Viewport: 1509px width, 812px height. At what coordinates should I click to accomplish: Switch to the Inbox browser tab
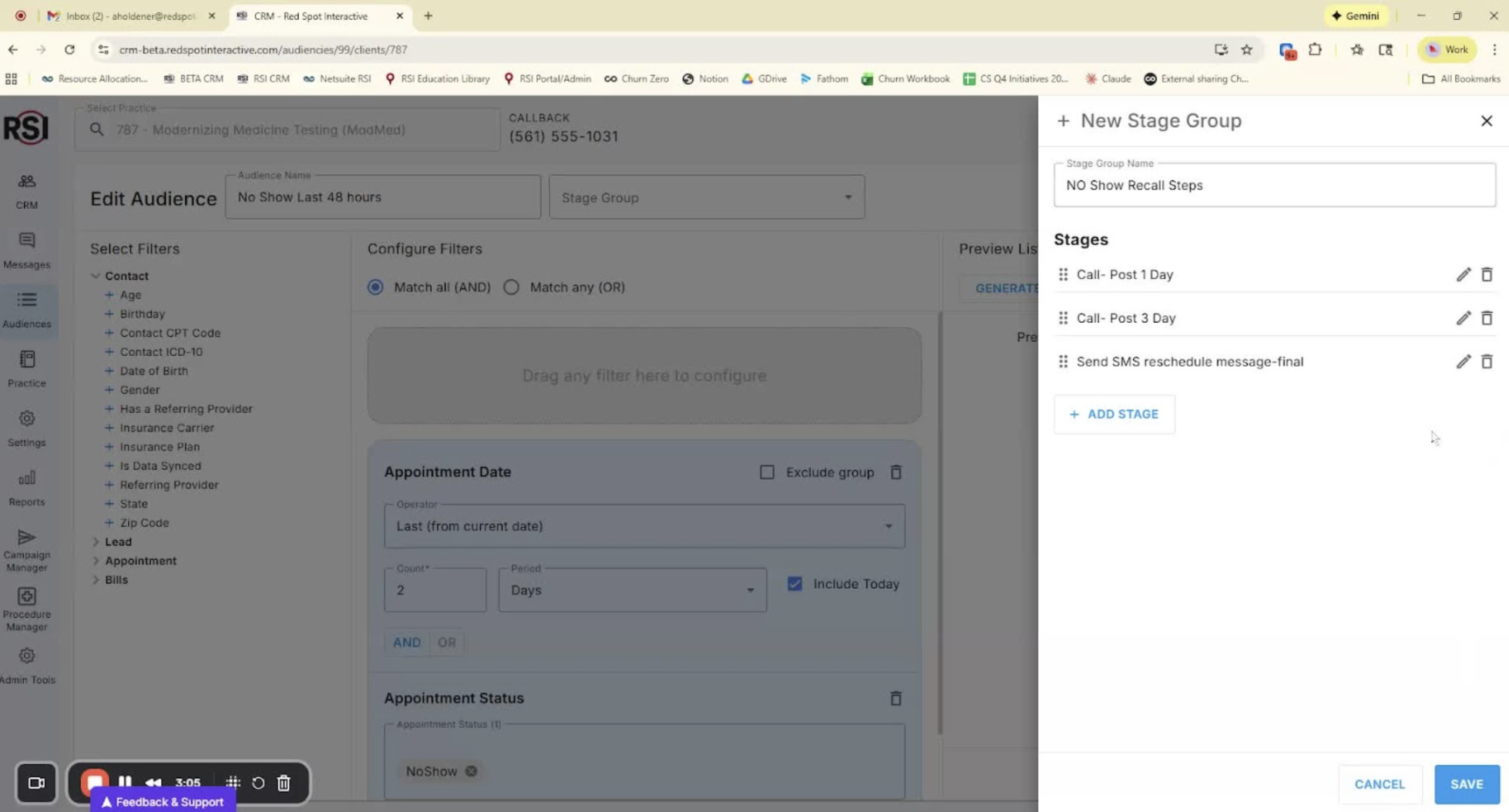pyautogui.click(x=129, y=15)
